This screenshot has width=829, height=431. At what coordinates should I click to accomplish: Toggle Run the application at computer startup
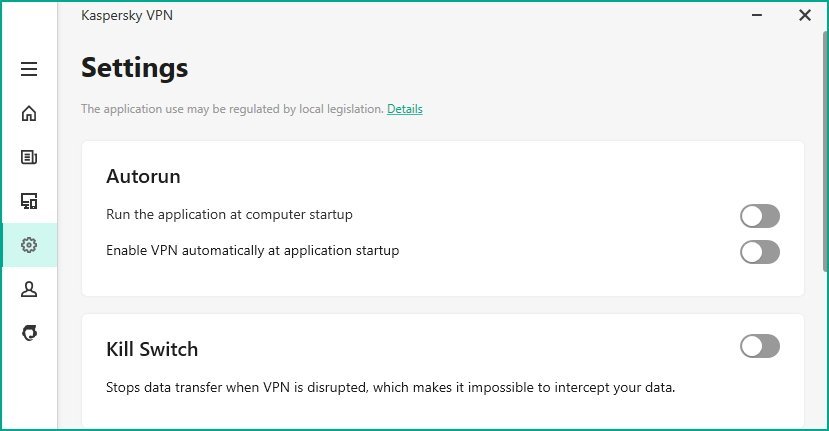759,216
